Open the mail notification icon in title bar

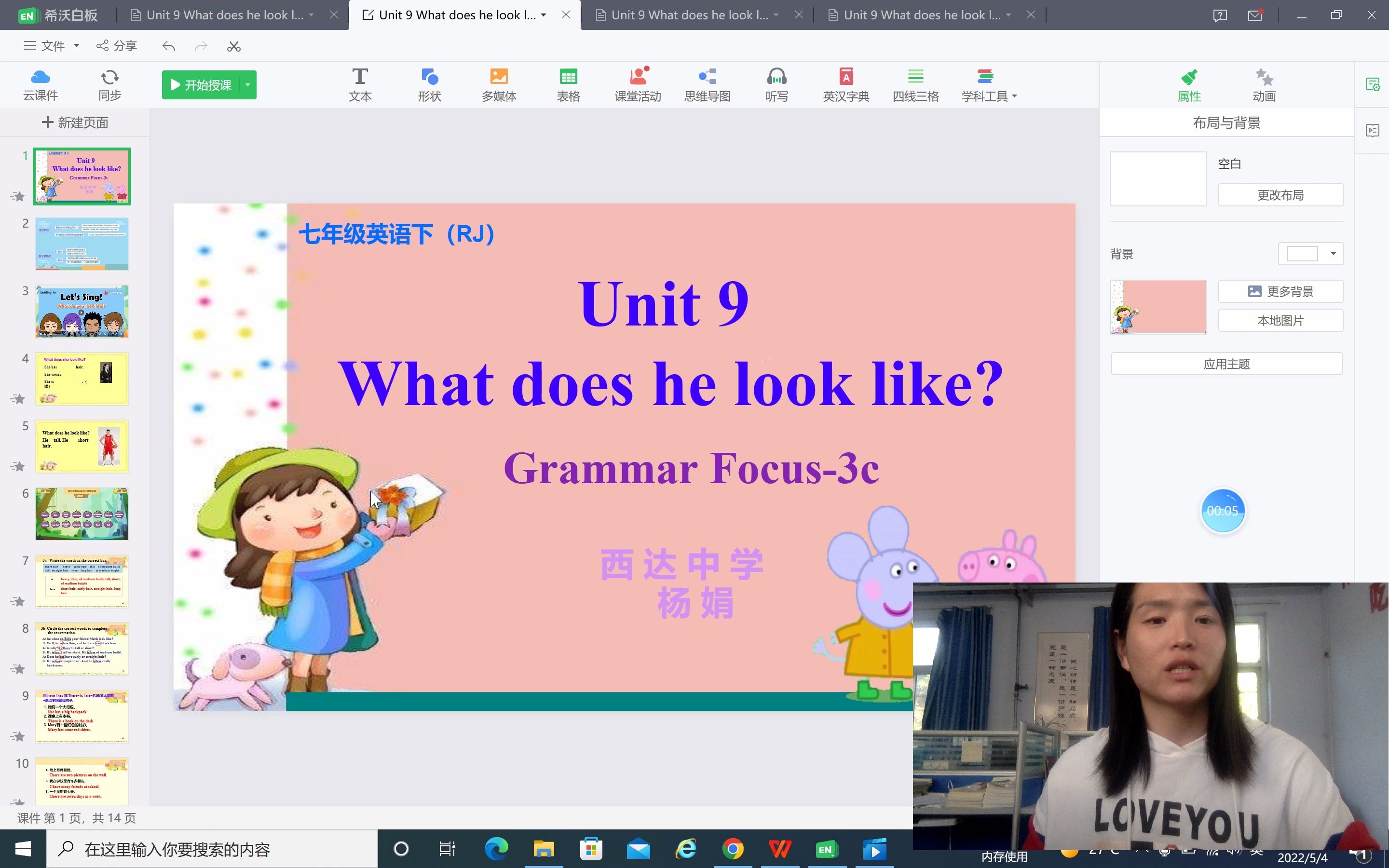coord(1255,15)
